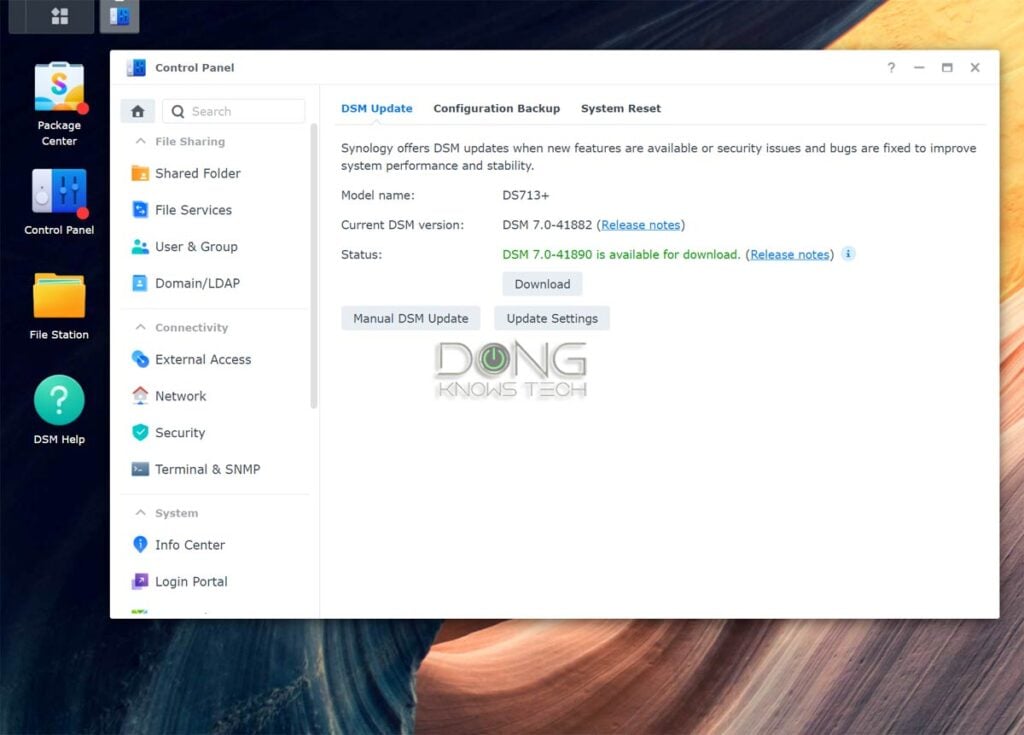Click the File Services icon
The height and width of the screenshot is (735, 1024).
[140, 210]
